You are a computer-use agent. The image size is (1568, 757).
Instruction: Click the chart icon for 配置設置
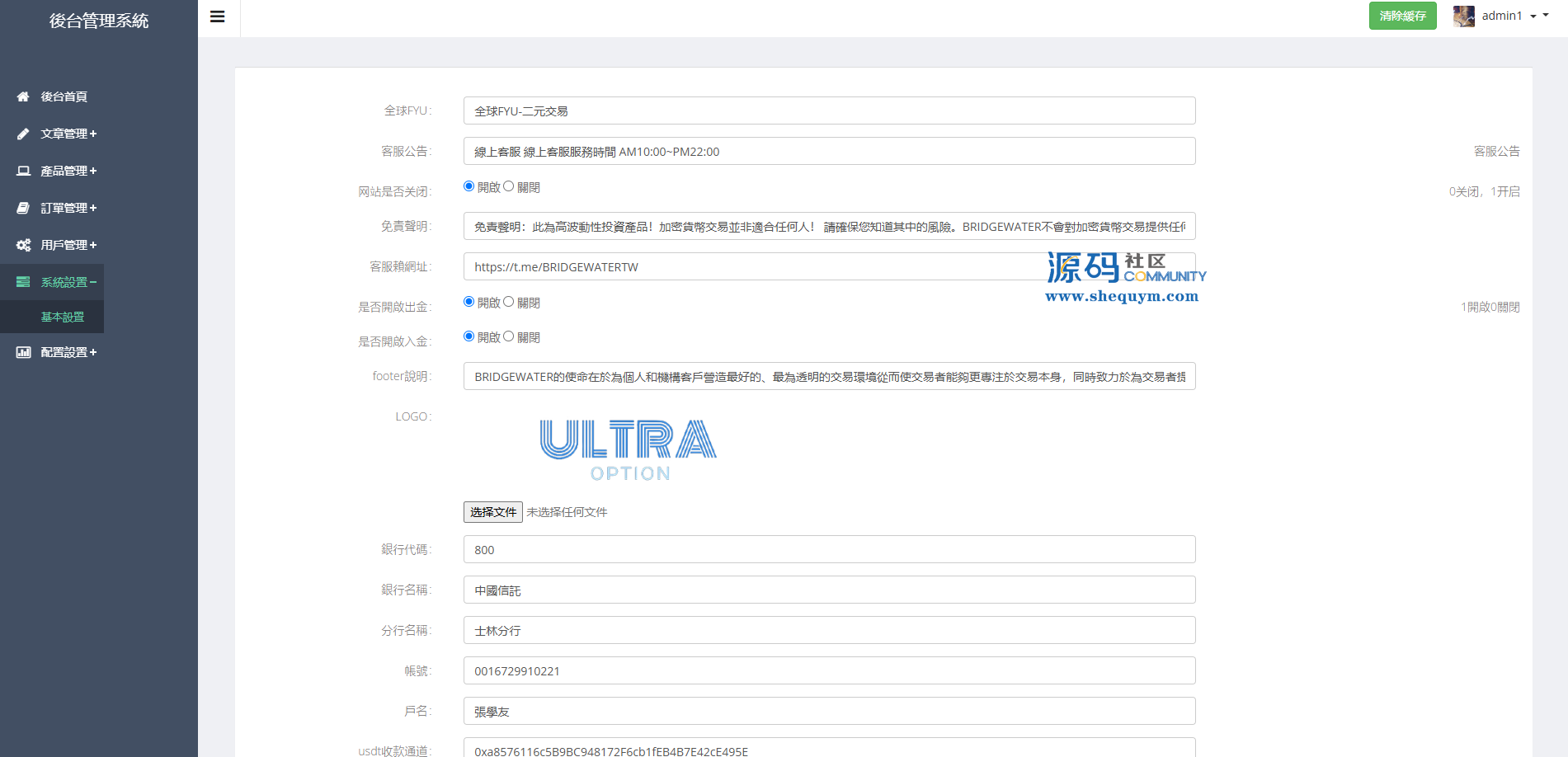click(x=23, y=352)
